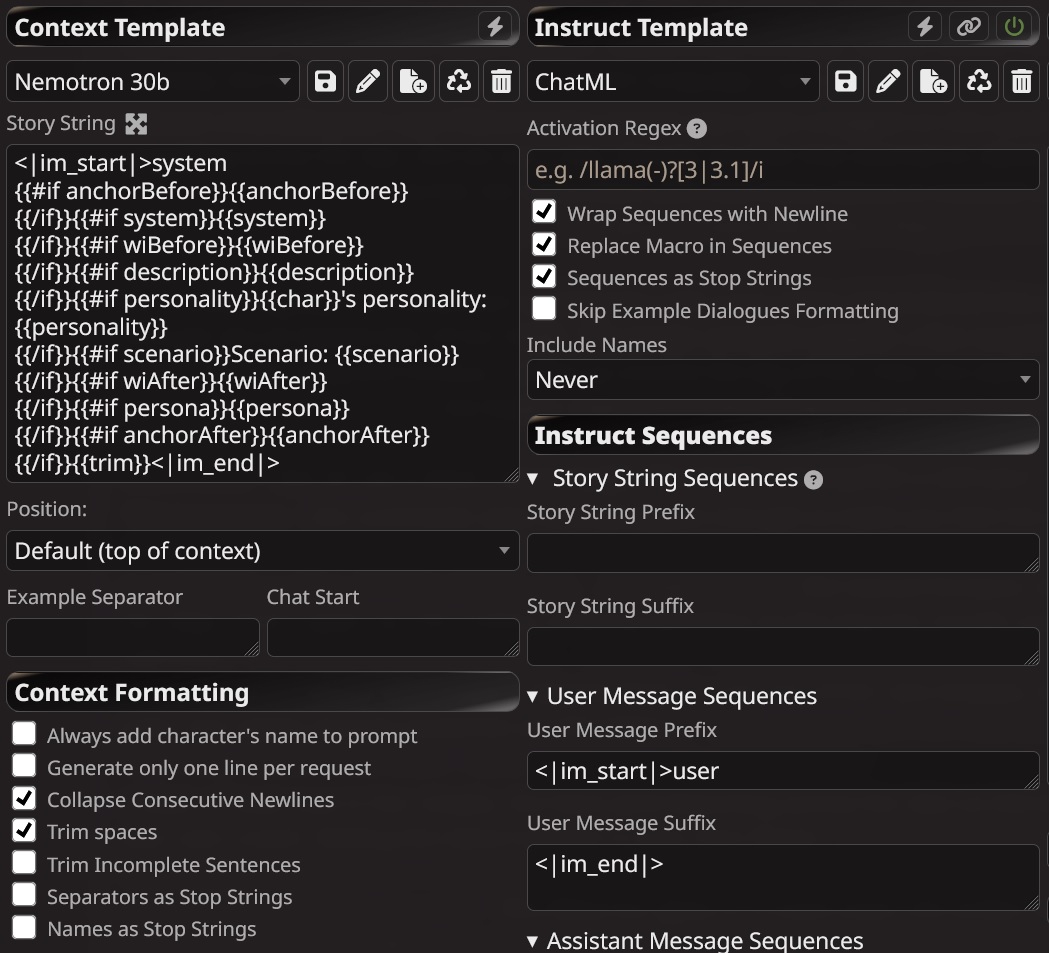
Task: Open the Position dropdown
Action: point(262,551)
